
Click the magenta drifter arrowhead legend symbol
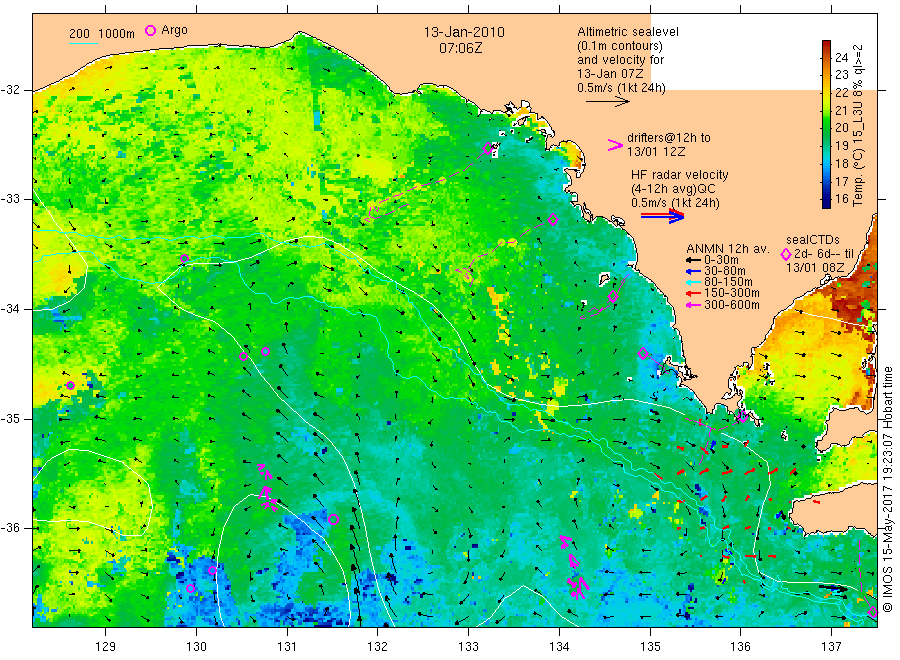(x=615, y=145)
